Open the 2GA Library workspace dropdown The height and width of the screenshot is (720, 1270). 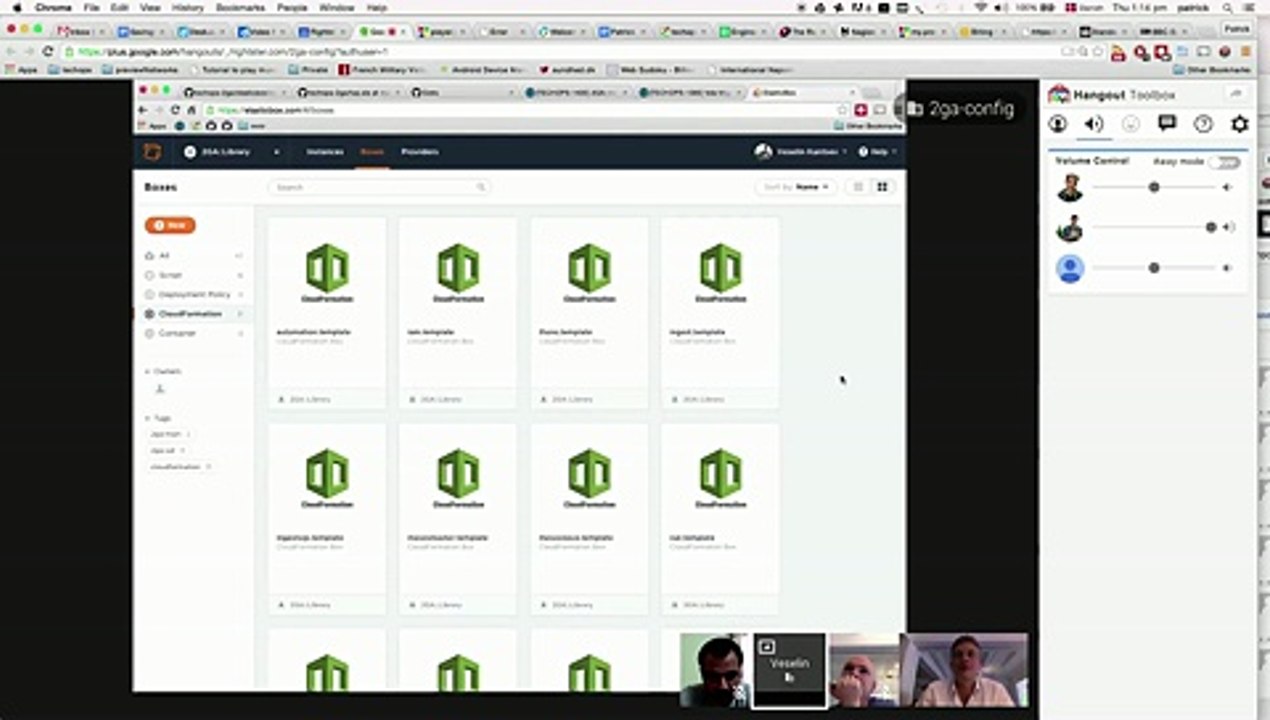pyautogui.click(x=232, y=152)
